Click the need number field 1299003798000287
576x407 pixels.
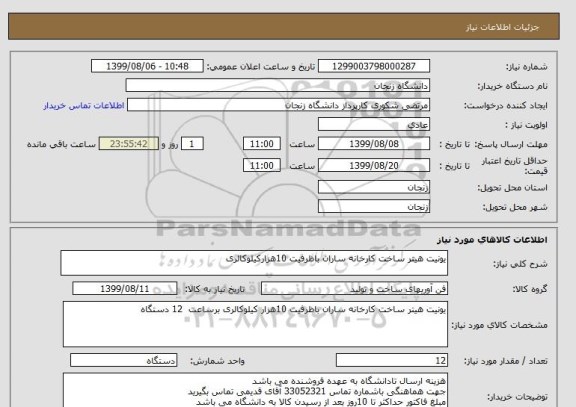point(374,66)
